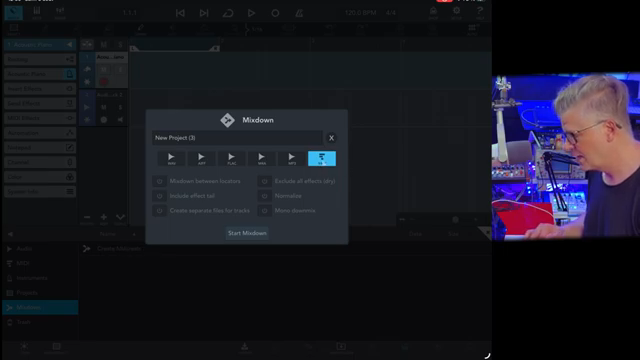Toggle Mono downmix option
This screenshot has width=640, height=360.
tap(264, 211)
